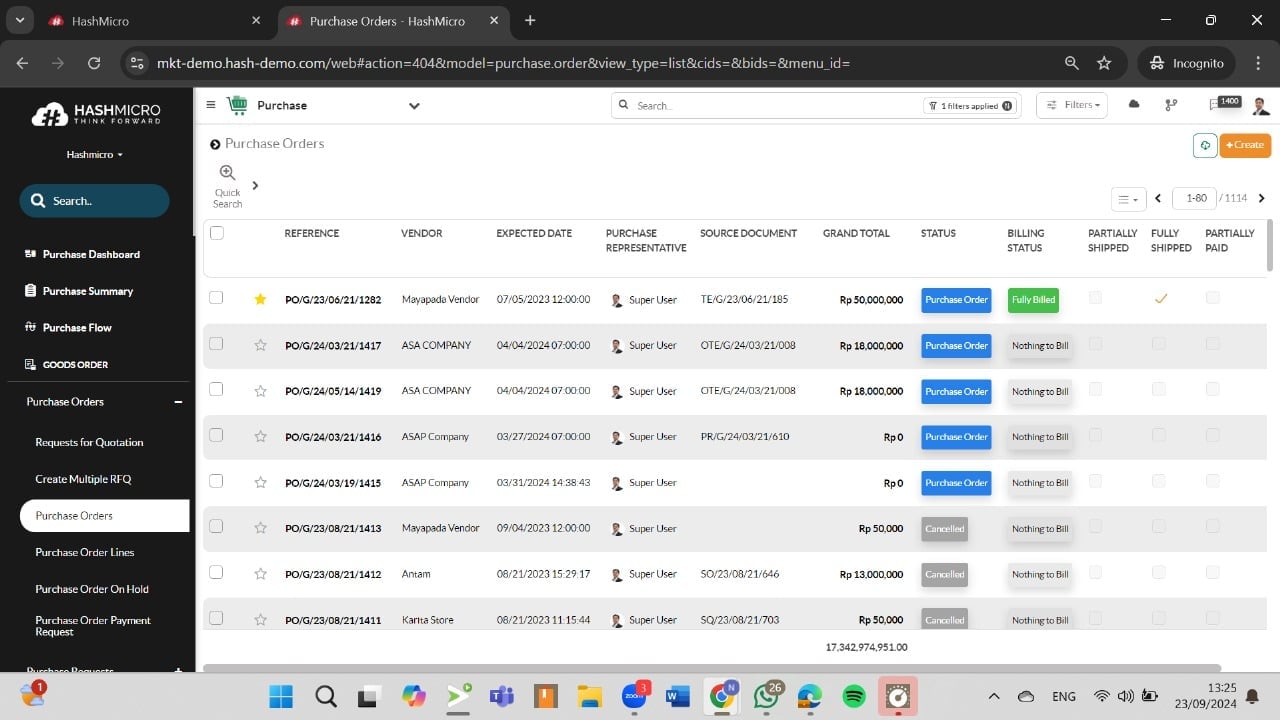Viewport: 1280px width, 720px height.
Task: Click the HashMicro logo in sidebar
Action: click(x=96, y=114)
